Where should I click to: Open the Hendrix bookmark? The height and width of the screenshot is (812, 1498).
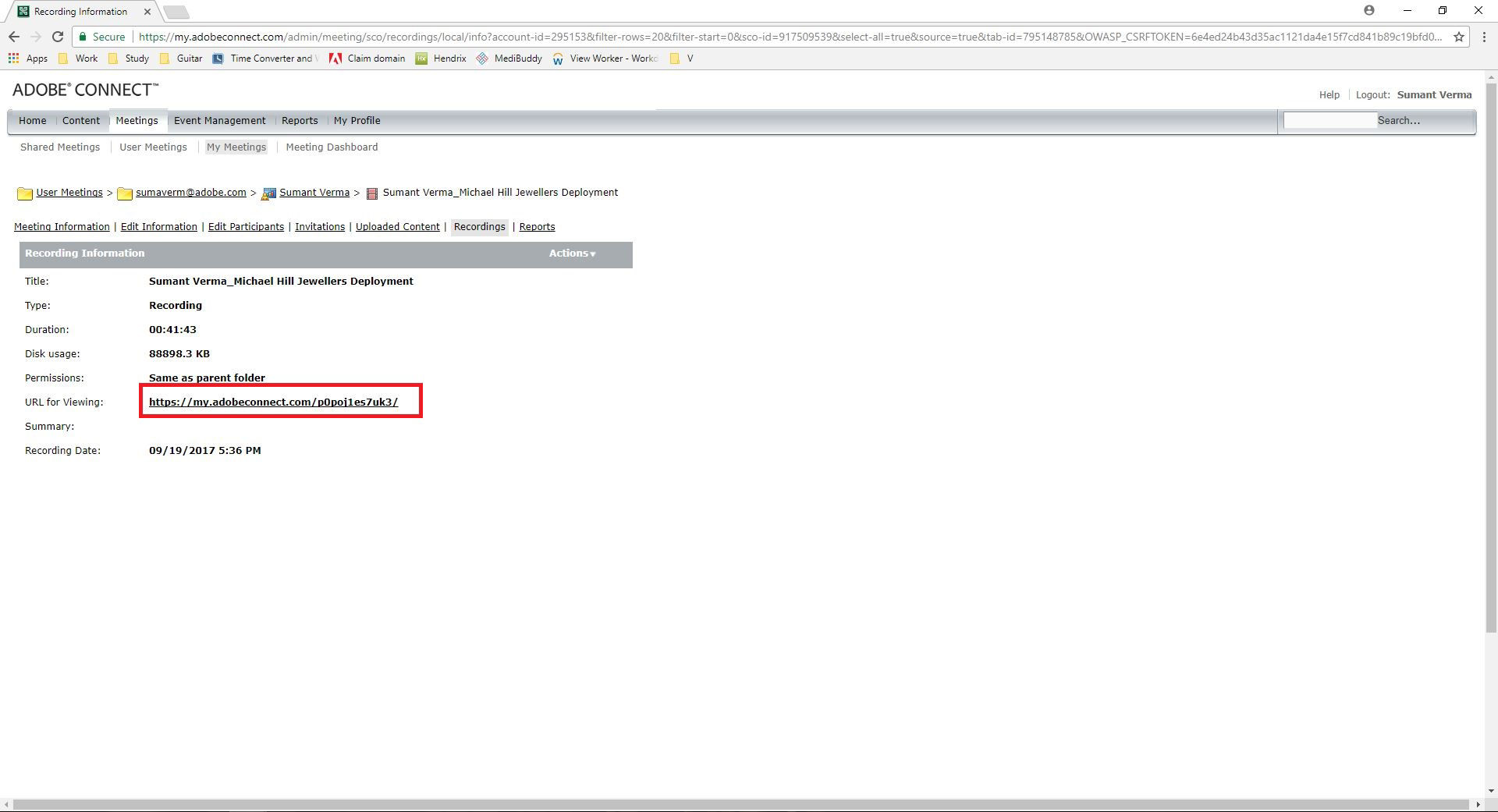click(441, 59)
